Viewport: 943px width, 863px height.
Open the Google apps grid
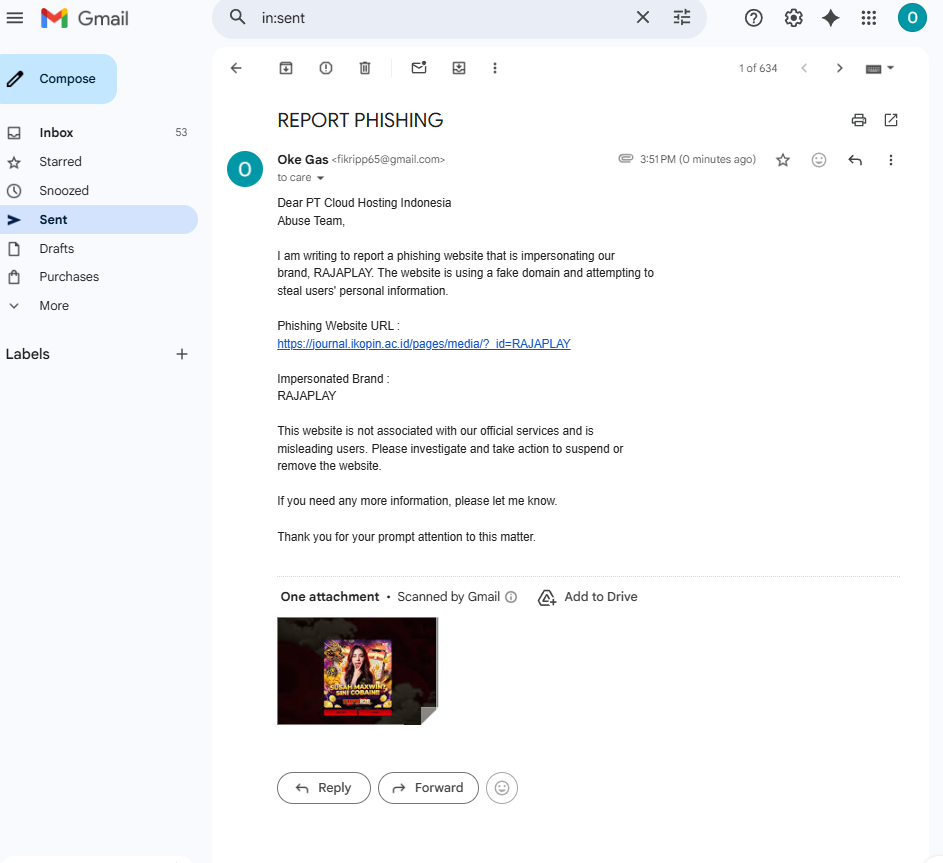click(868, 18)
